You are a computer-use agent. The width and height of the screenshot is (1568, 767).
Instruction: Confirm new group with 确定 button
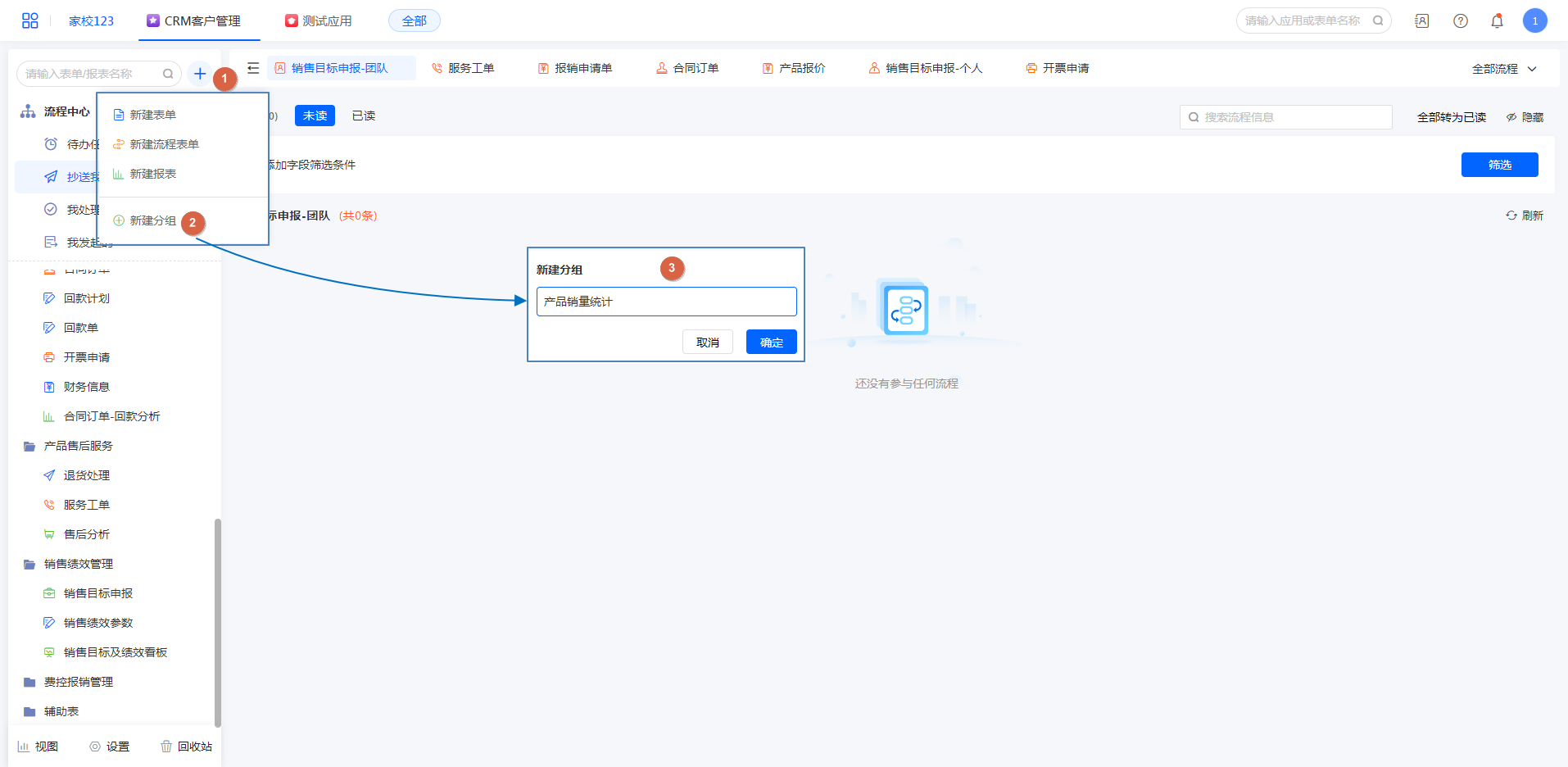coord(771,343)
